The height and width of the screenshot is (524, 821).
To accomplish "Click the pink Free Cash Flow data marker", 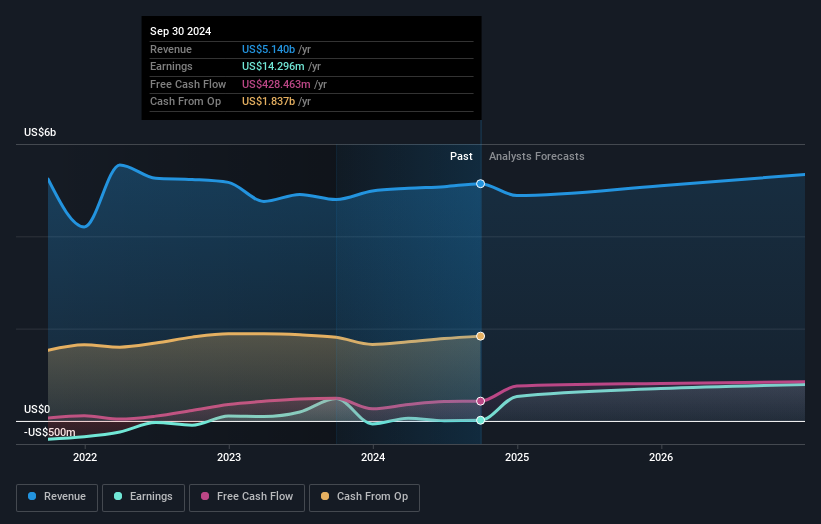I will click(x=480, y=401).
